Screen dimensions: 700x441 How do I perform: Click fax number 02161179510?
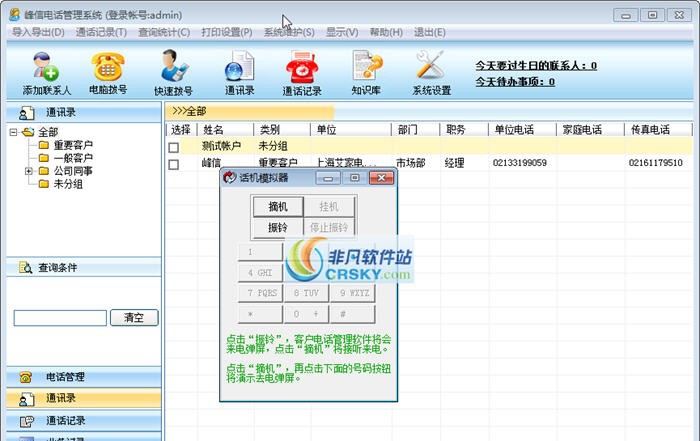[656, 163]
